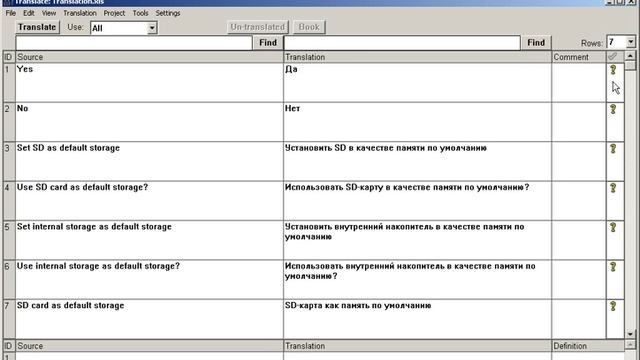Open the Edit menu

29,13
